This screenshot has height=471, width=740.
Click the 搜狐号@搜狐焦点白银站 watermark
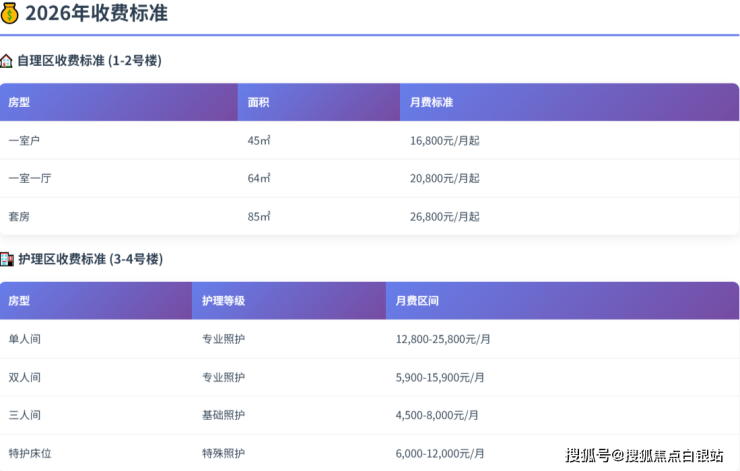644,456
